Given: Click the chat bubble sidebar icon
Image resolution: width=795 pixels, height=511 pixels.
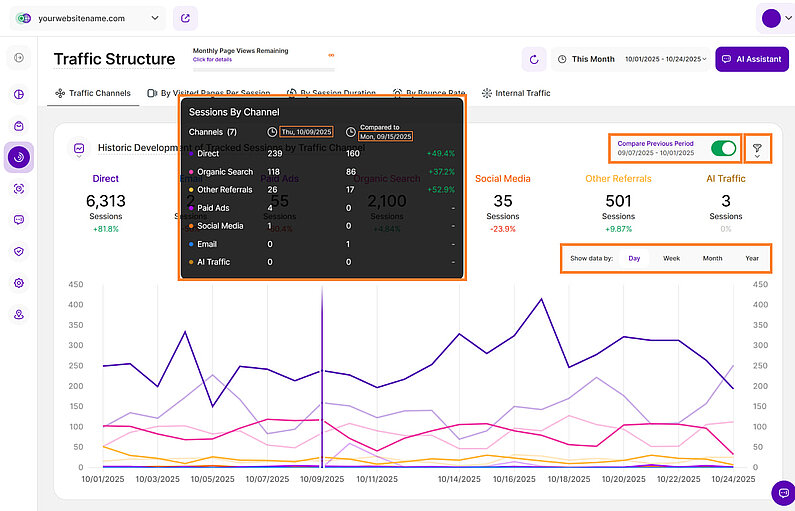Looking at the screenshot, I should tap(19, 220).
